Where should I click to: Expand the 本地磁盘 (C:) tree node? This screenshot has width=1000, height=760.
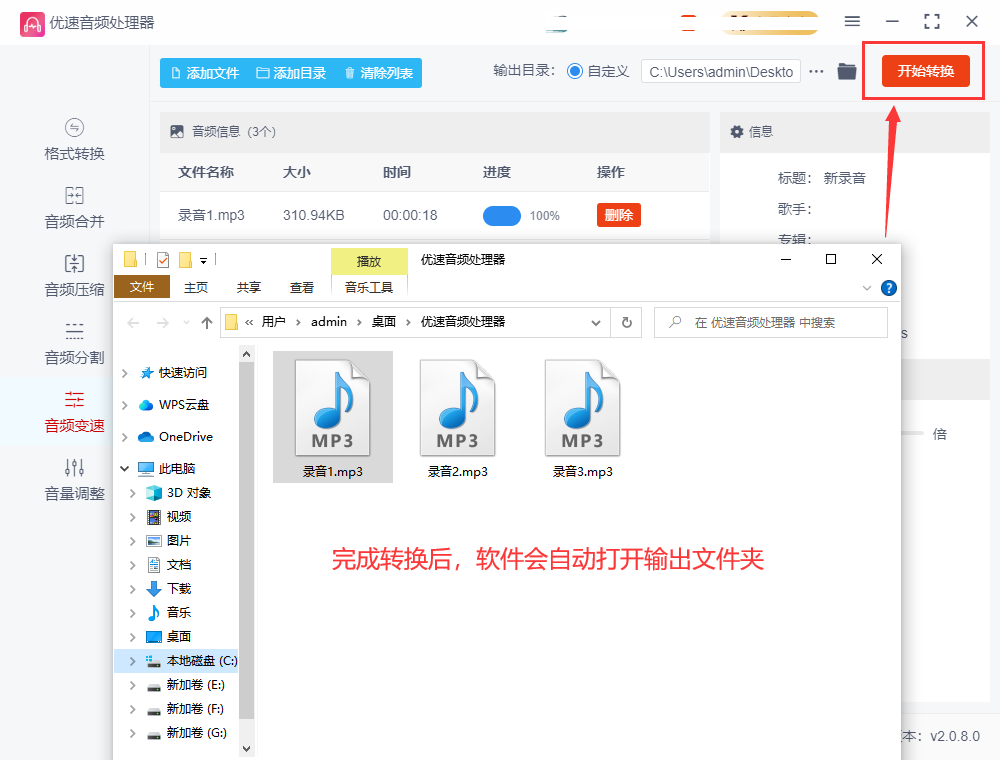point(133,661)
